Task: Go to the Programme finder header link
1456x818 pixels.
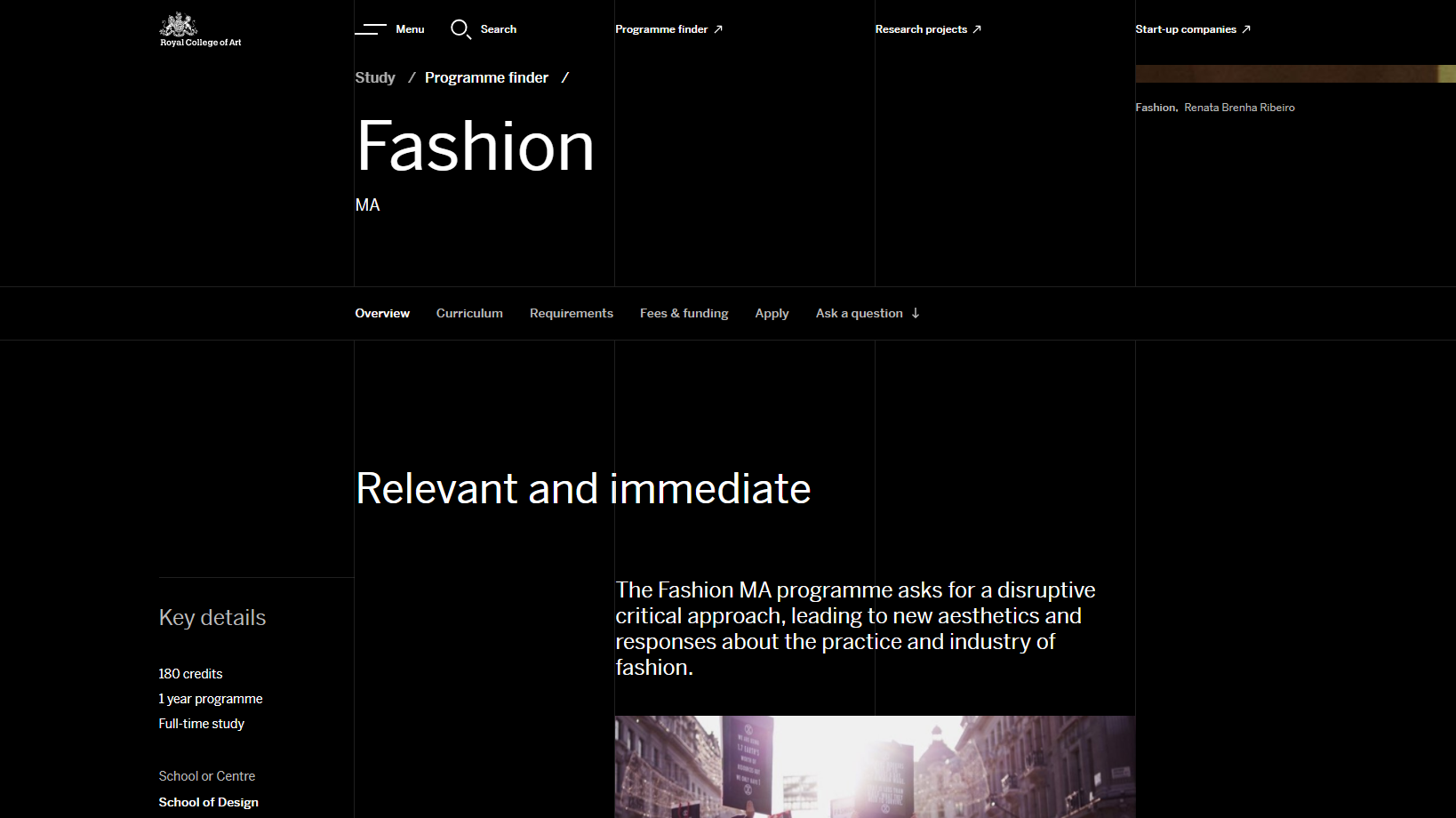Action: tap(661, 29)
